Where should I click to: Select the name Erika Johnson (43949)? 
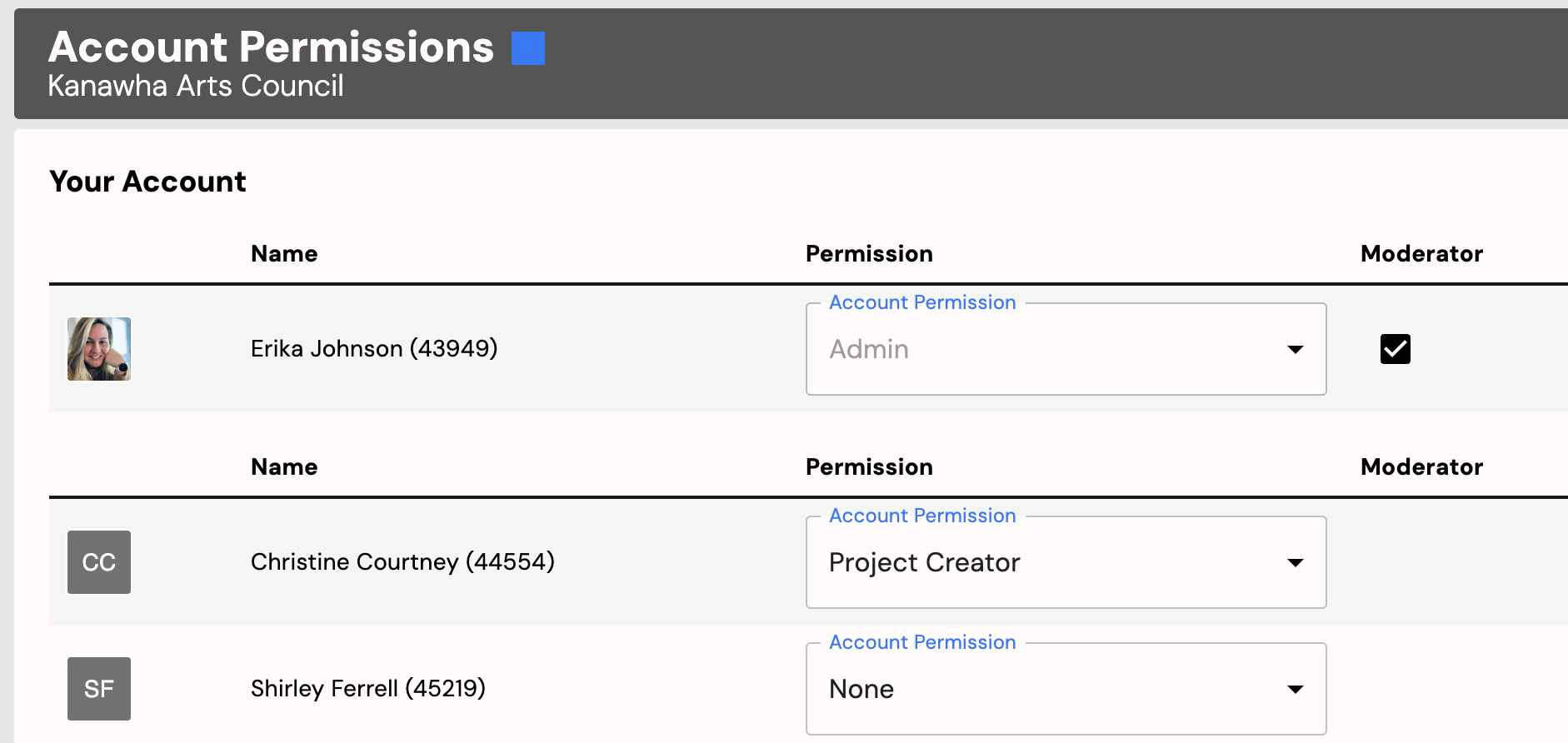click(374, 348)
